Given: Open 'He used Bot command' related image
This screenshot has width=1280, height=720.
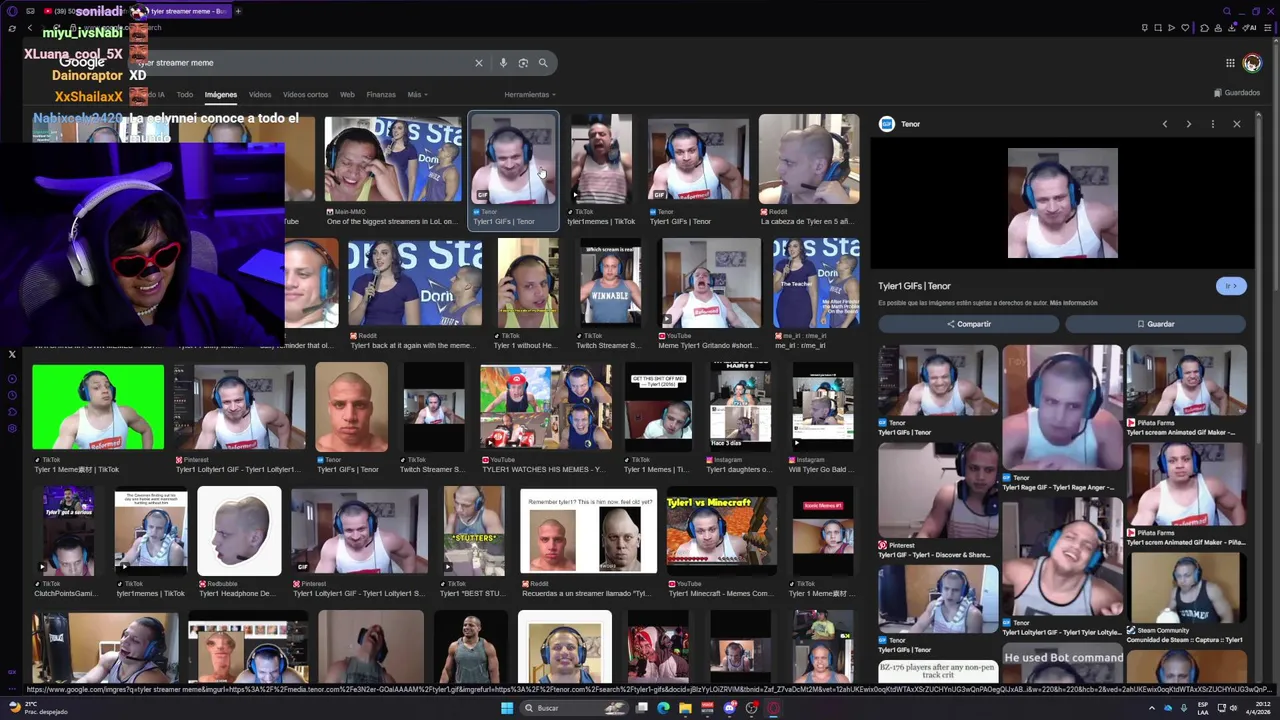Looking at the screenshot, I should coord(1063,664).
